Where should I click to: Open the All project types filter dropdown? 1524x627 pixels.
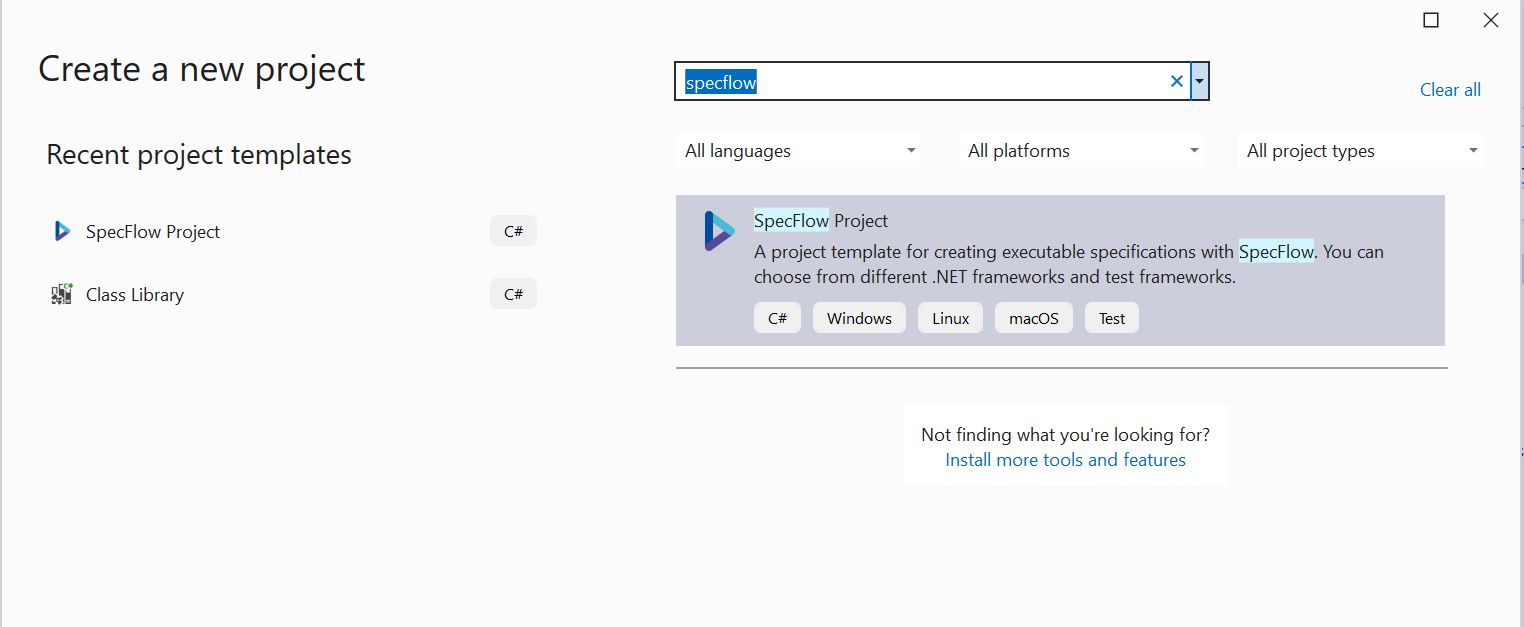(x=1361, y=151)
